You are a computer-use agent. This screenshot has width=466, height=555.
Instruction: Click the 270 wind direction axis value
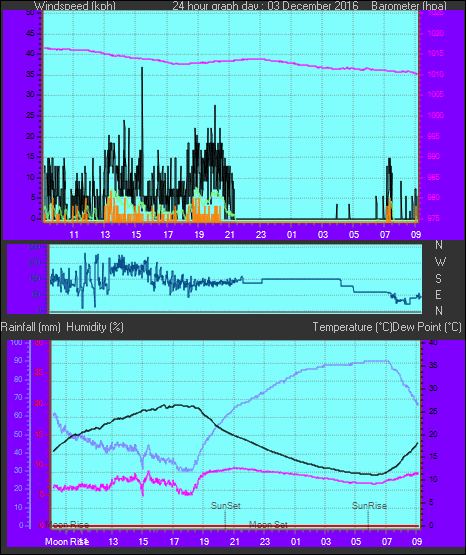pos(35,262)
